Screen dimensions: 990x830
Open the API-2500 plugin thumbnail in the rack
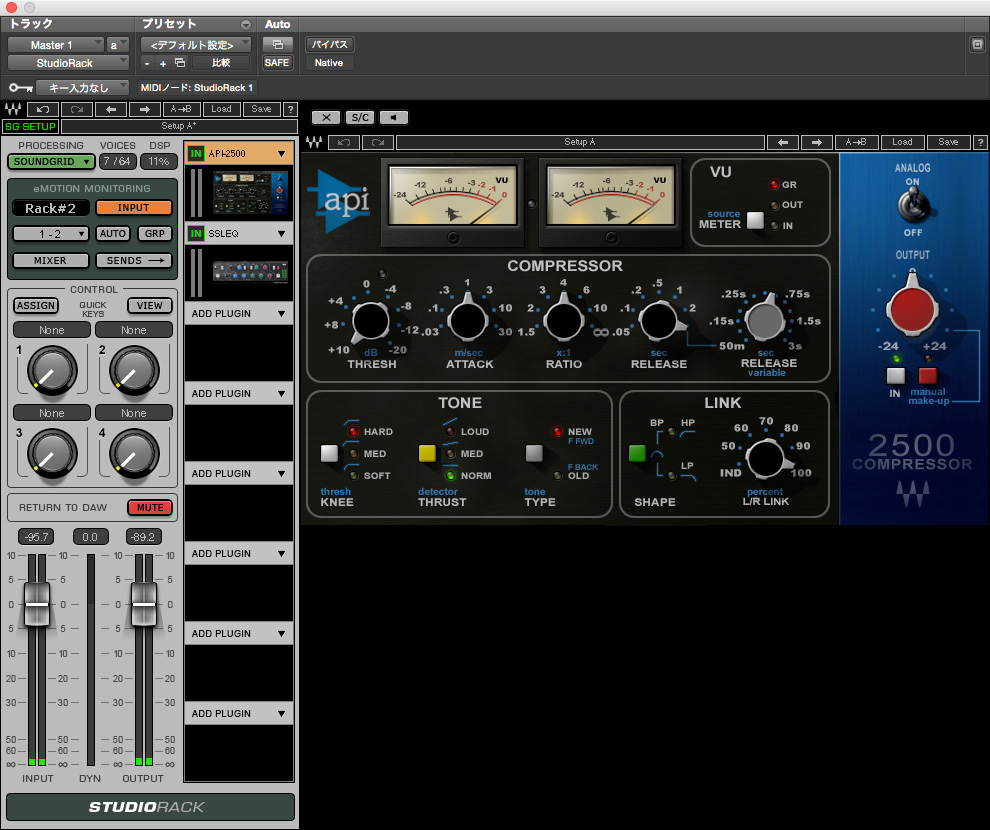click(x=251, y=191)
